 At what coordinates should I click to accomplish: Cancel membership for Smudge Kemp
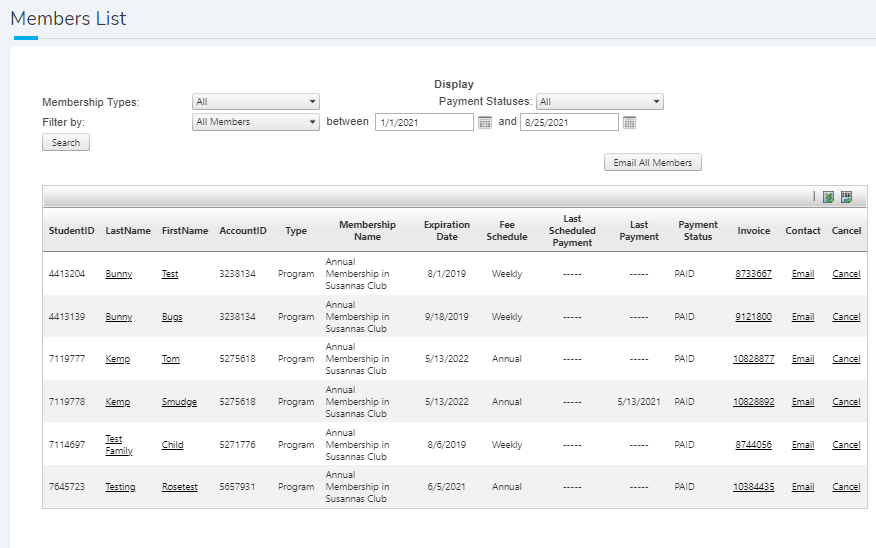point(846,402)
